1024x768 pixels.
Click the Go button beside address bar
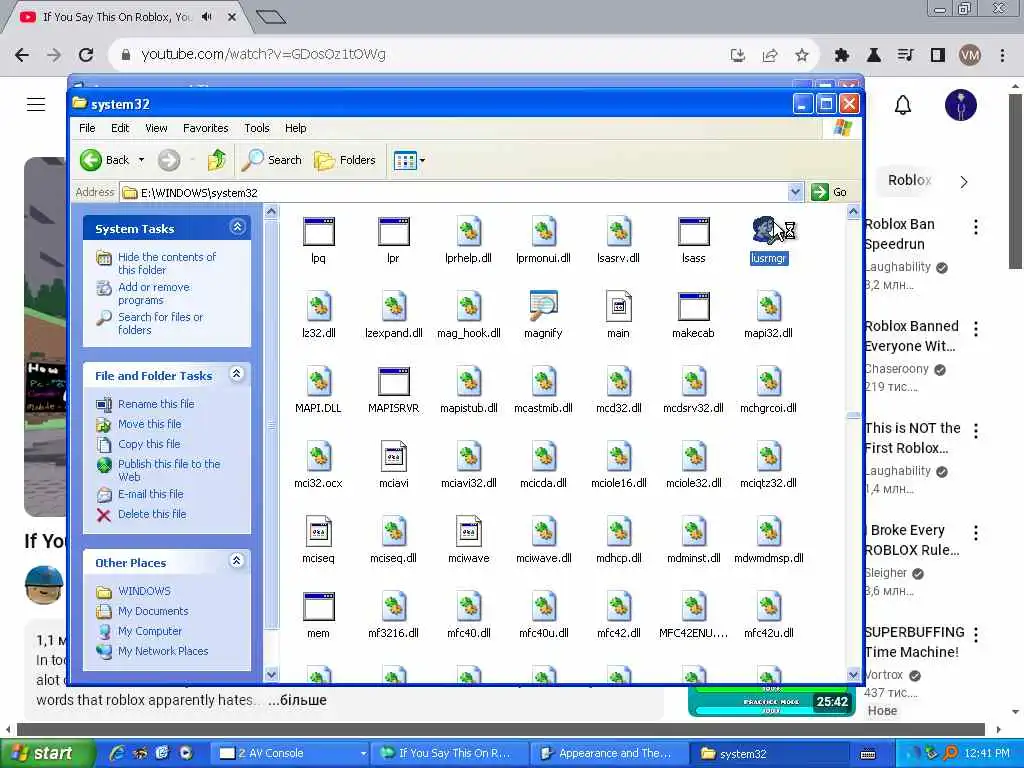(x=829, y=192)
